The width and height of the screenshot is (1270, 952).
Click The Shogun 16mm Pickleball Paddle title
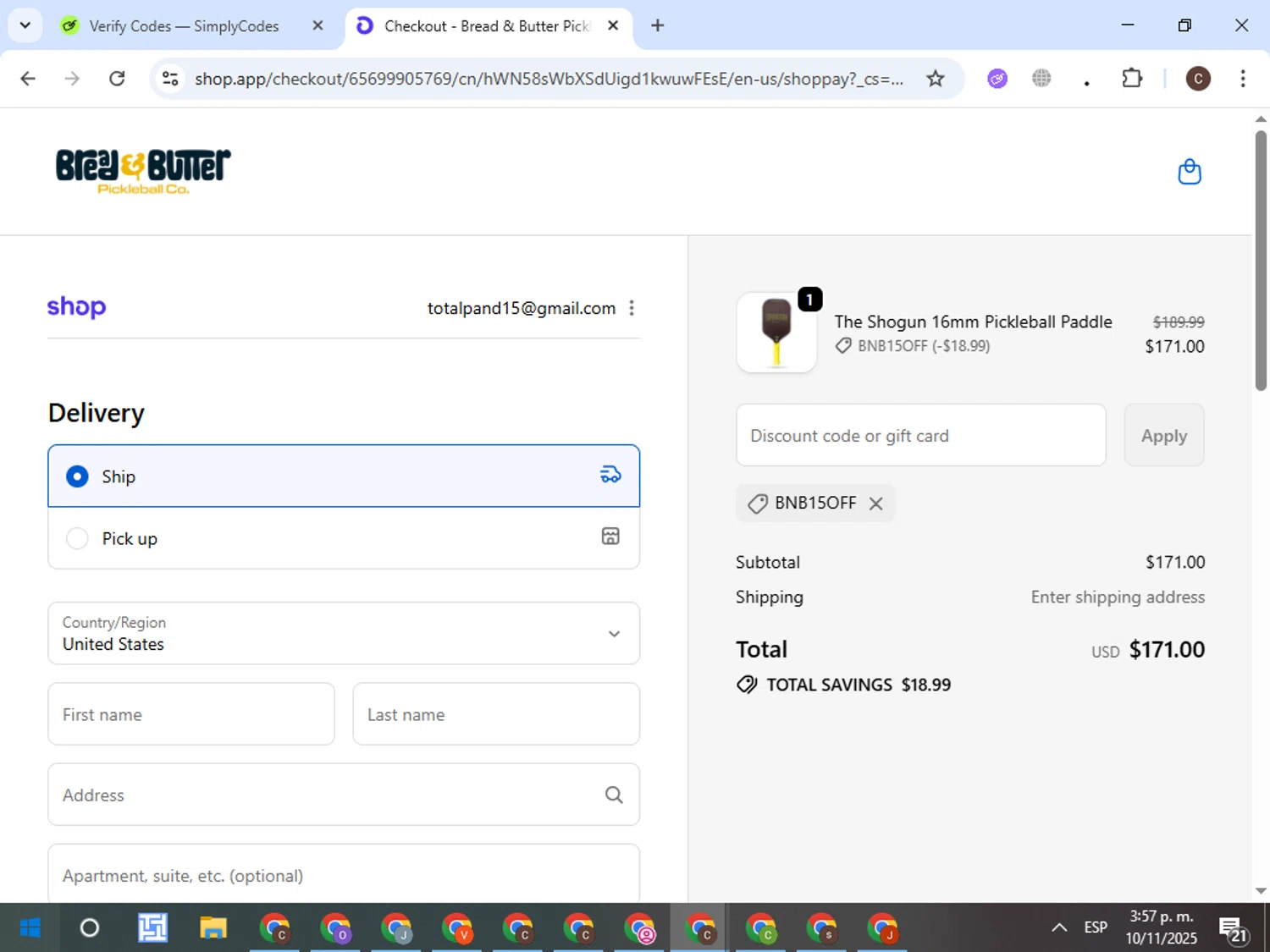(973, 322)
